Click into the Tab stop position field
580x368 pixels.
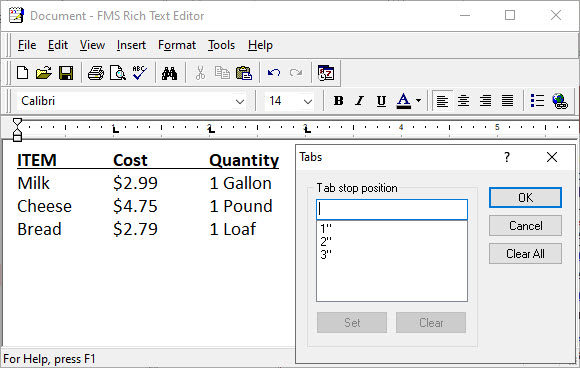point(392,209)
